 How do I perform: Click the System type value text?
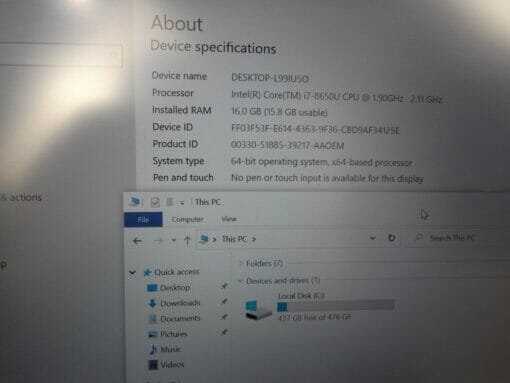pyautogui.click(x=322, y=162)
